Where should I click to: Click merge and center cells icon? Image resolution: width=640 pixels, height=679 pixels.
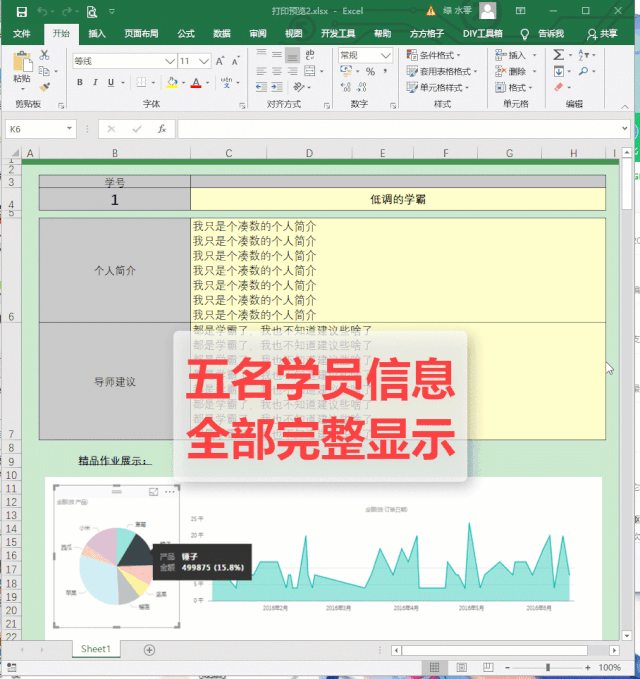tap(310, 71)
